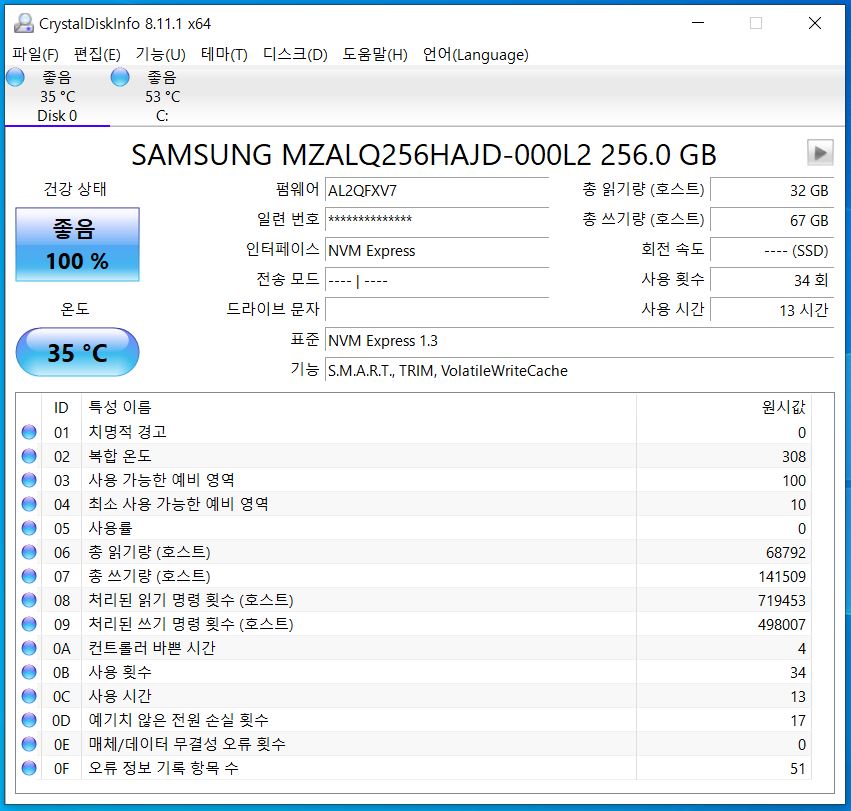Viewport: 851px width, 811px height.
Task: Close the CrystalDiskInfo window
Action: coord(815,23)
